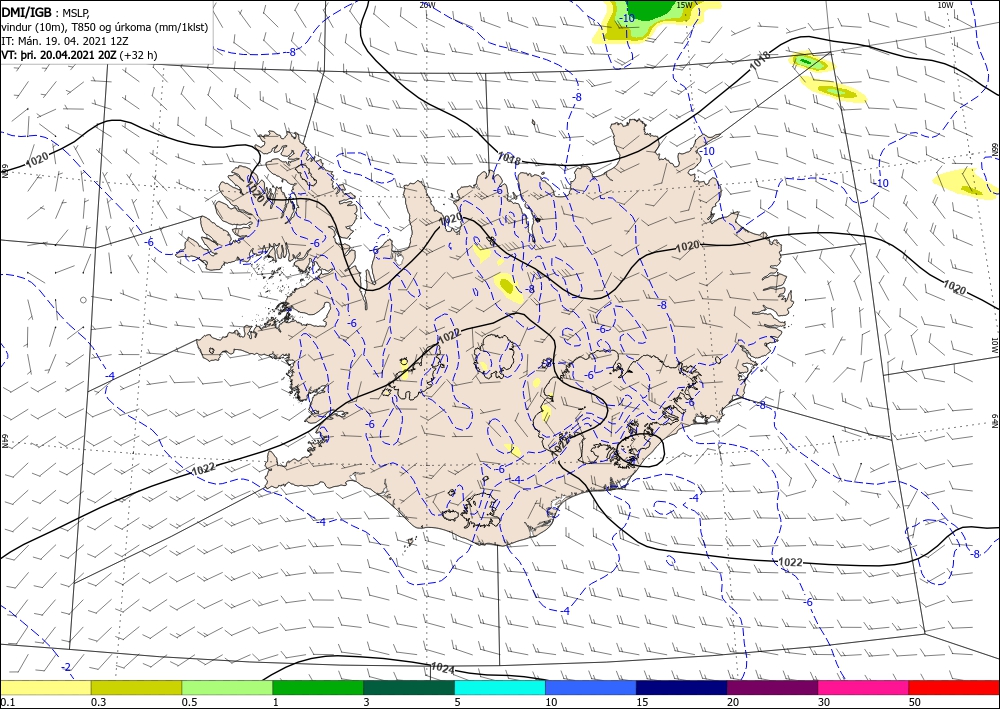
Task: Click the "0.1" legend scale value
Action: (x=6, y=702)
